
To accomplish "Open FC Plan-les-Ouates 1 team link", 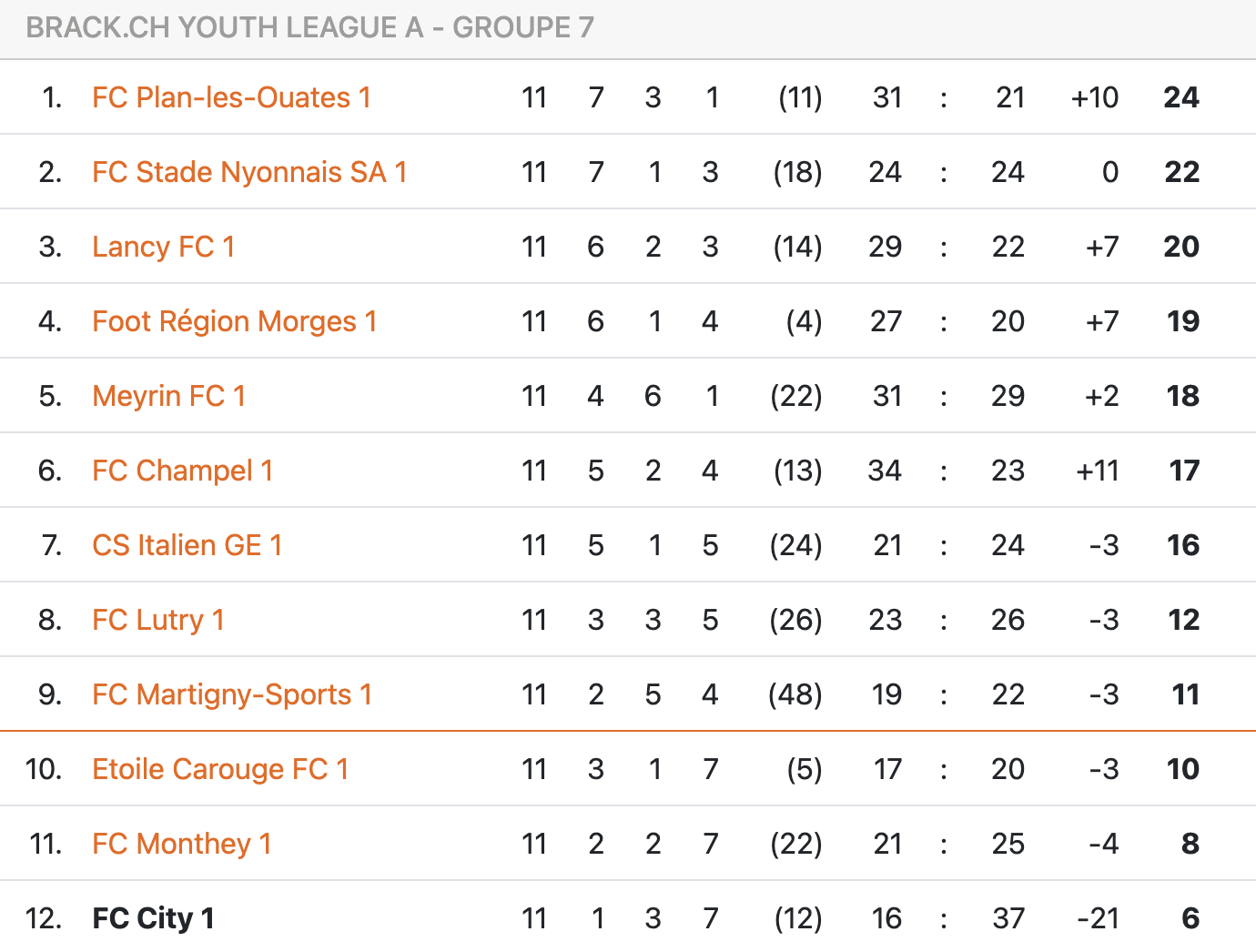I will tap(231, 97).
